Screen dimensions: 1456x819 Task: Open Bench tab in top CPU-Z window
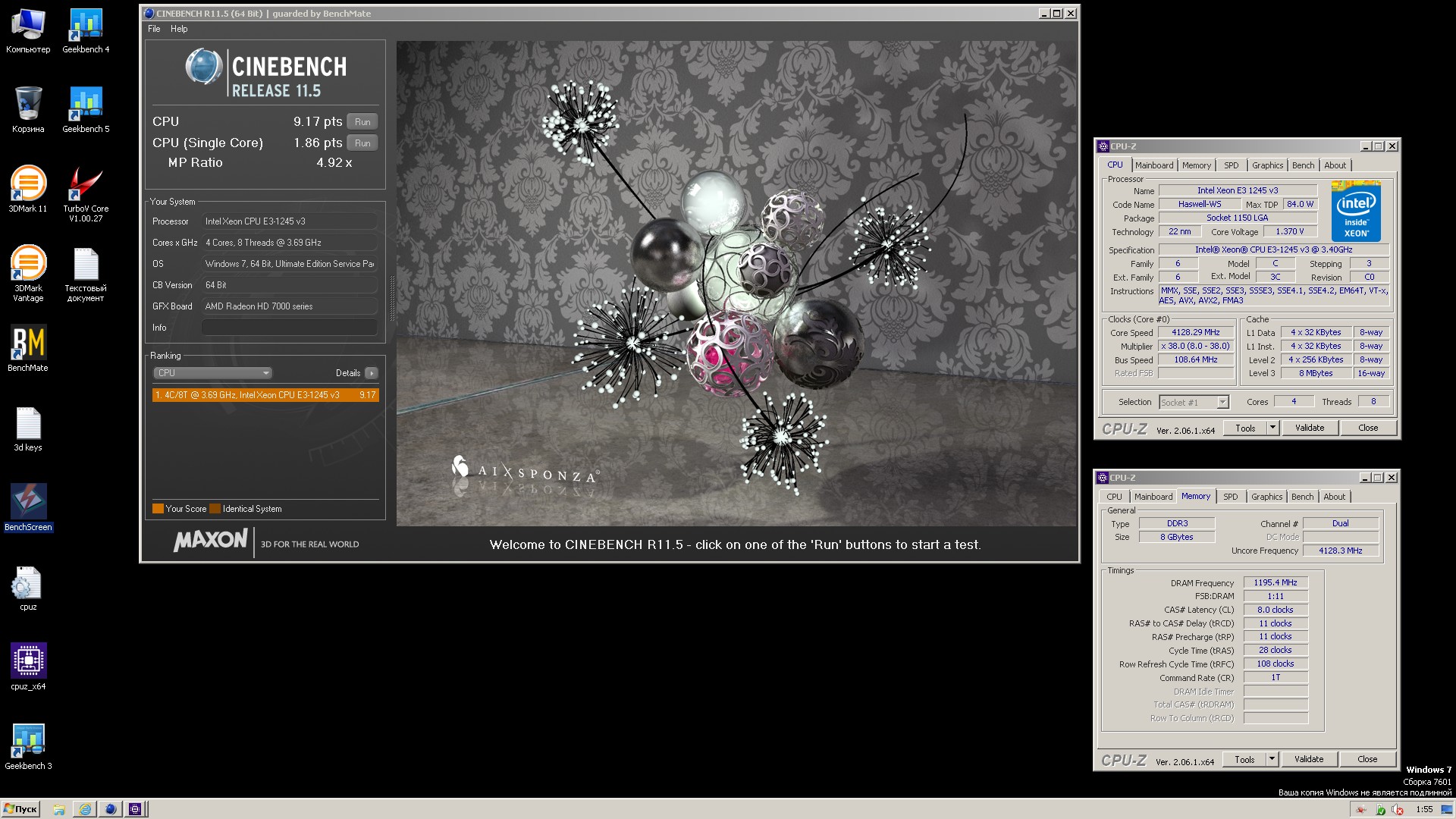point(1303,165)
